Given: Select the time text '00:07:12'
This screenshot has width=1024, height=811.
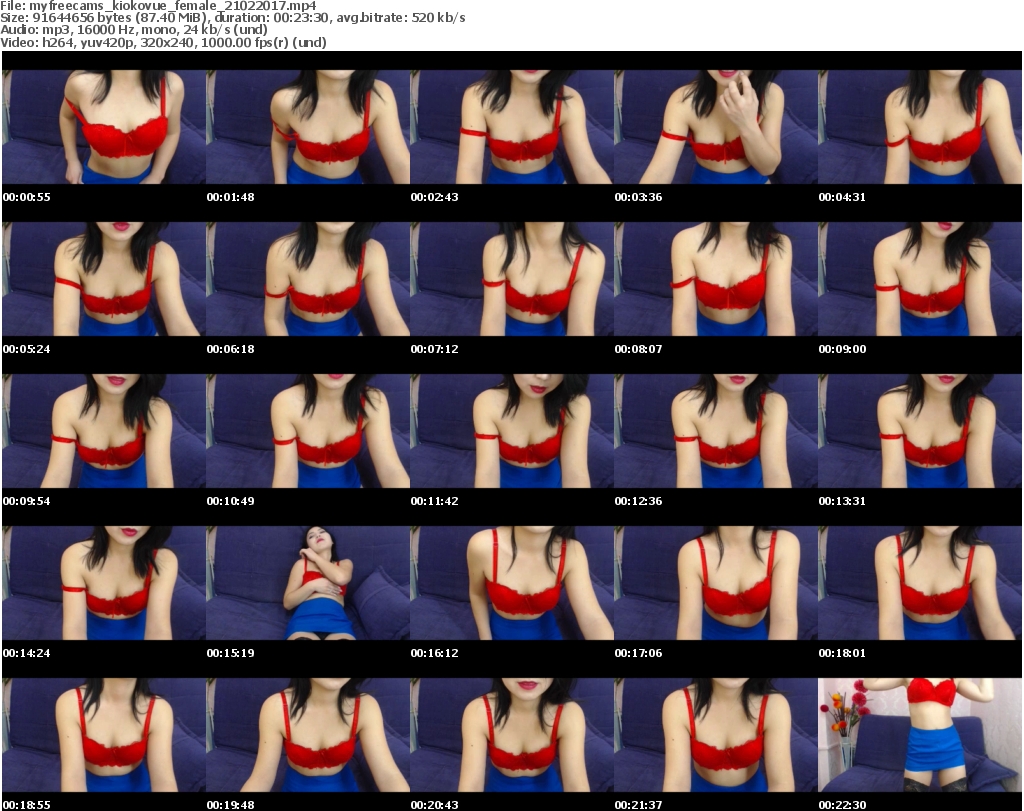Looking at the screenshot, I should (x=434, y=349).
